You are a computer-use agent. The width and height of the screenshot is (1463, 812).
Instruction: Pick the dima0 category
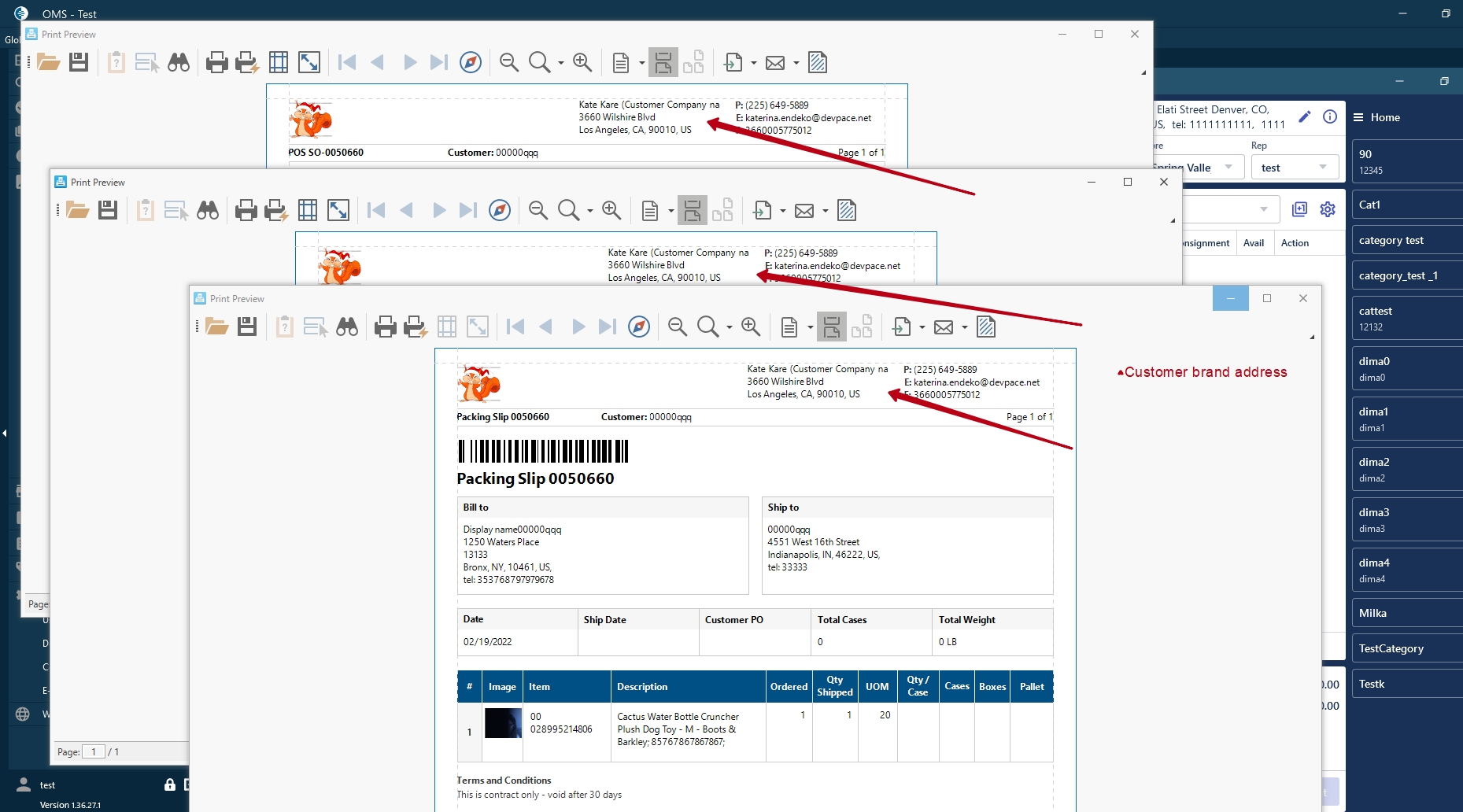click(x=1407, y=369)
